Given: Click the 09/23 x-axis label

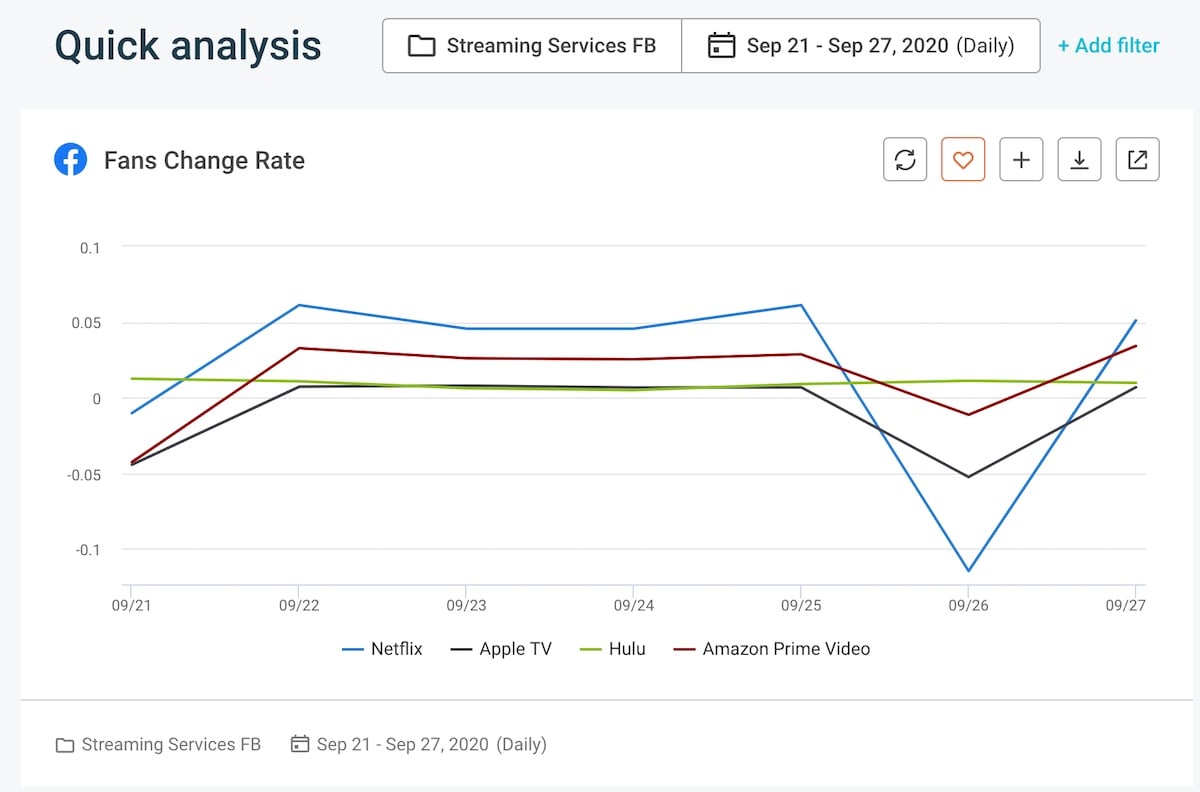Looking at the screenshot, I should pos(465,605).
